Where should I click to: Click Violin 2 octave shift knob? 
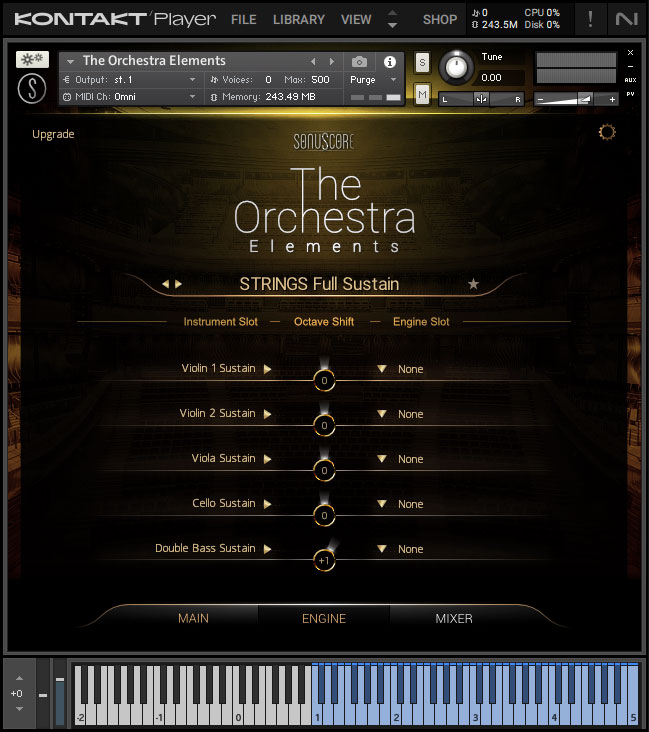tap(324, 425)
